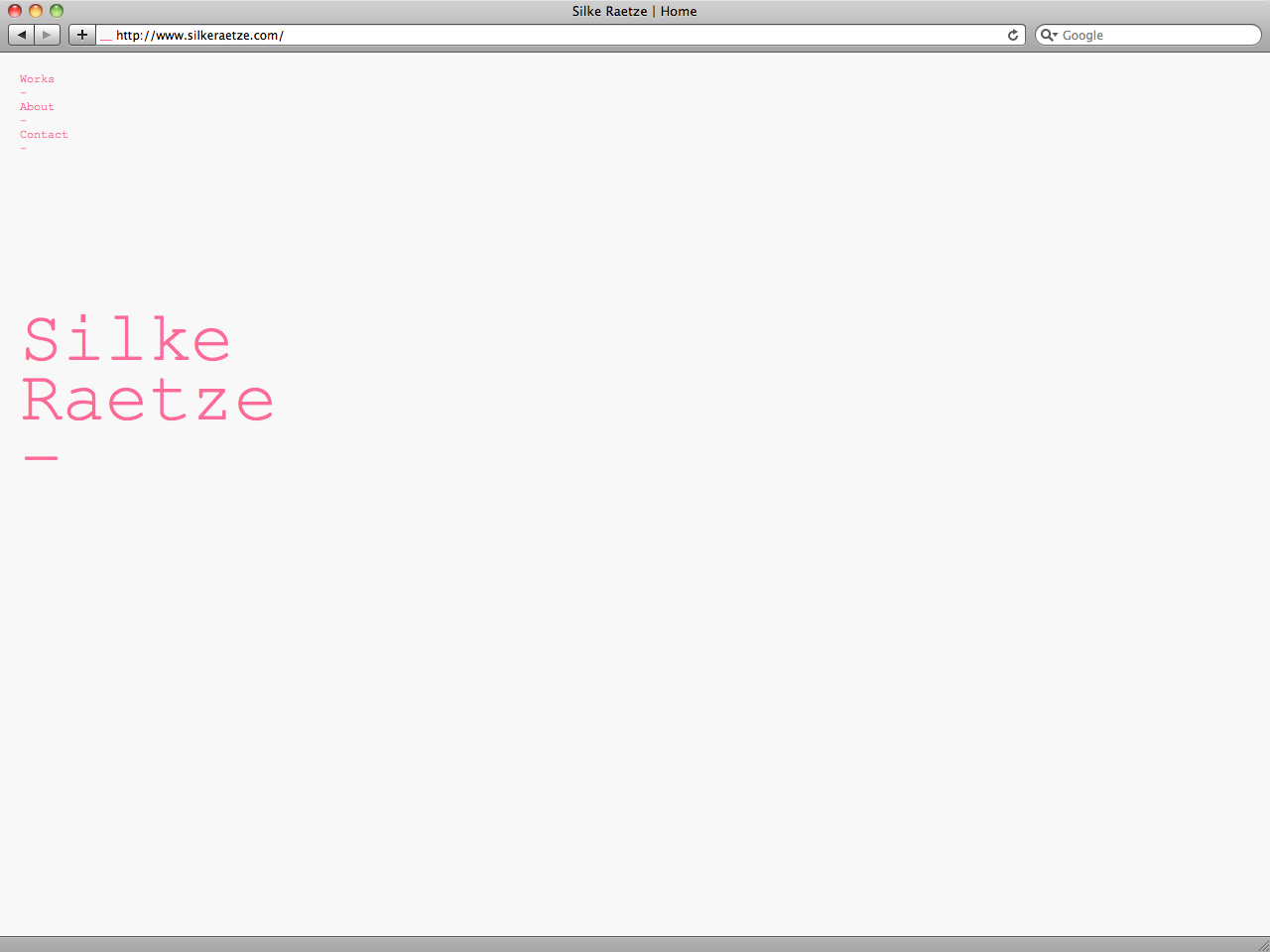Go back with the browser back arrow

(x=22, y=35)
